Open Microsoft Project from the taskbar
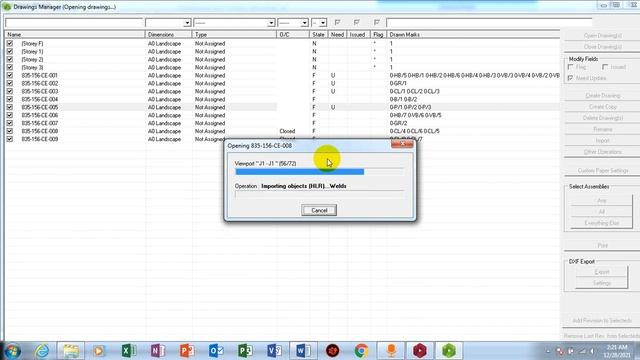 coord(245,351)
